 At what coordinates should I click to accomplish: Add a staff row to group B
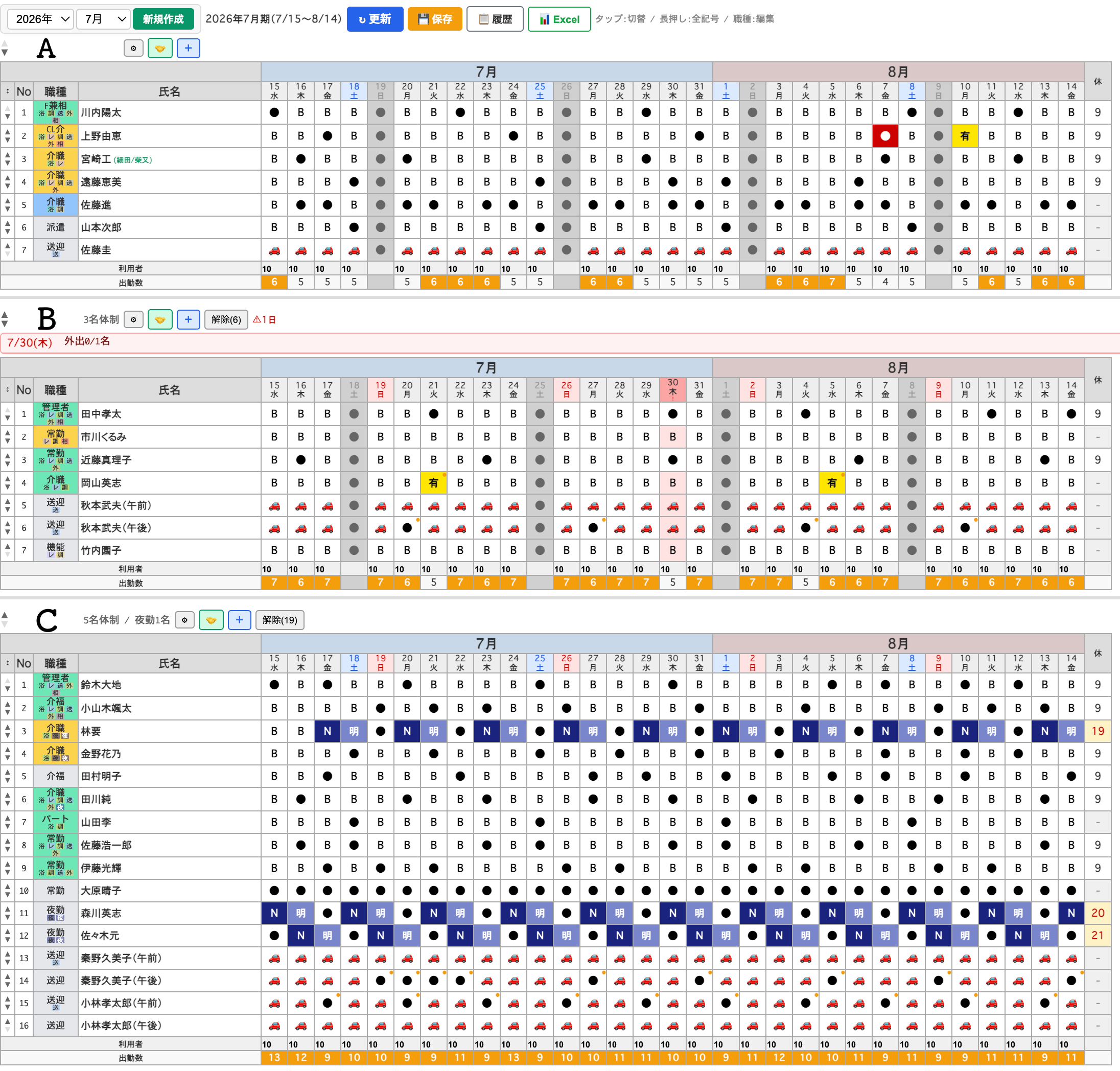[x=189, y=320]
